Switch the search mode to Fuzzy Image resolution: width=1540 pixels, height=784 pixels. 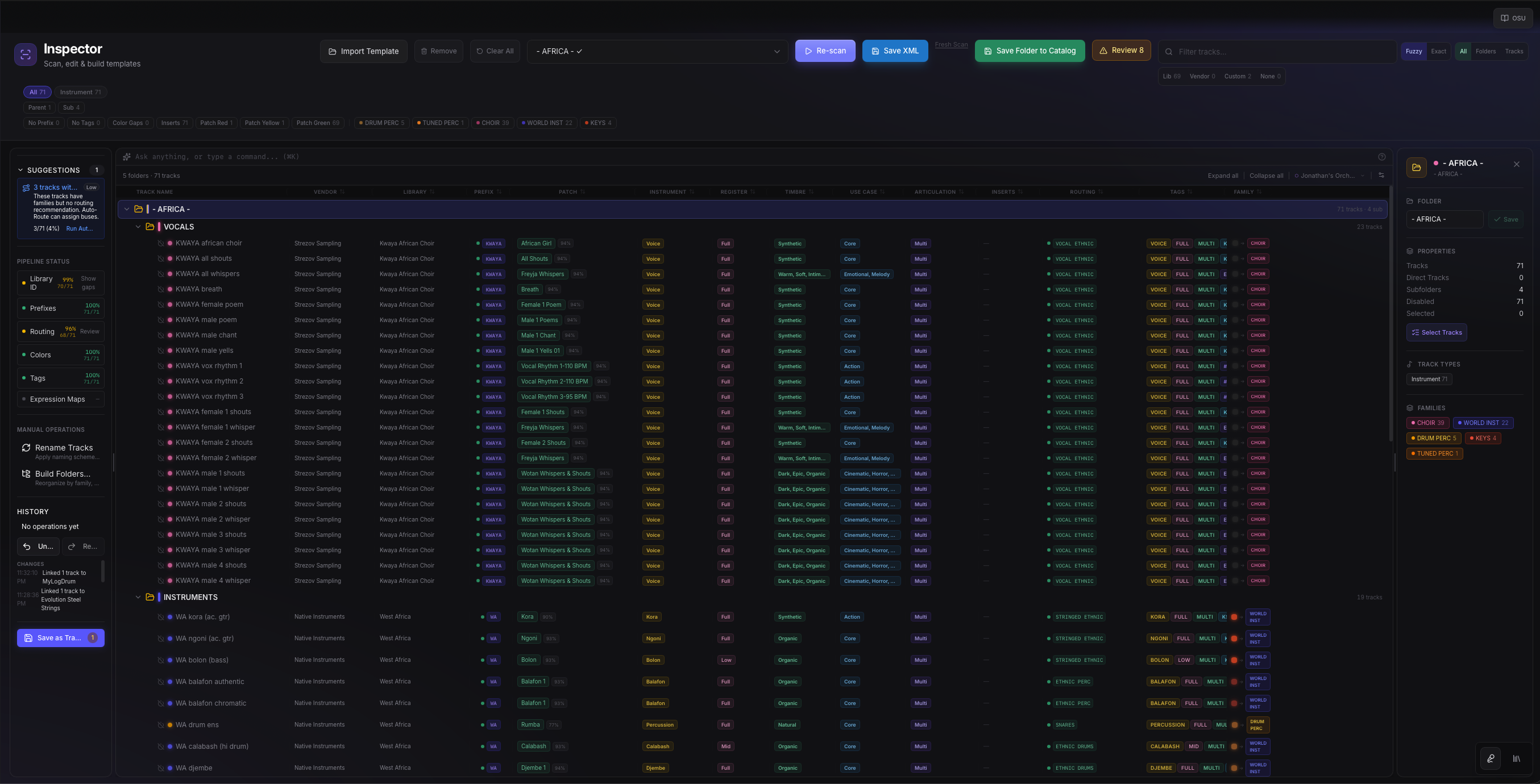tap(1414, 51)
